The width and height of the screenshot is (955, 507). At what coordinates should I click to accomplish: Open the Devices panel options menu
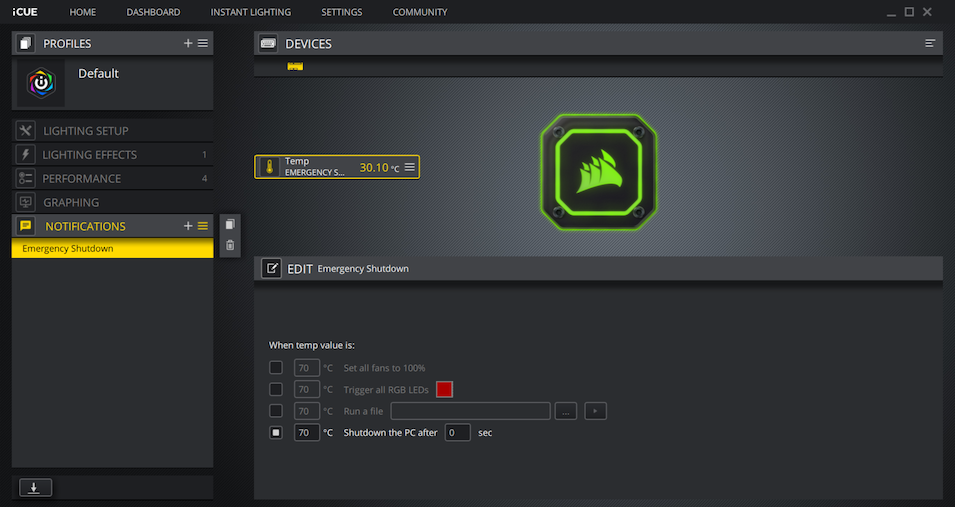coord(930,43)
